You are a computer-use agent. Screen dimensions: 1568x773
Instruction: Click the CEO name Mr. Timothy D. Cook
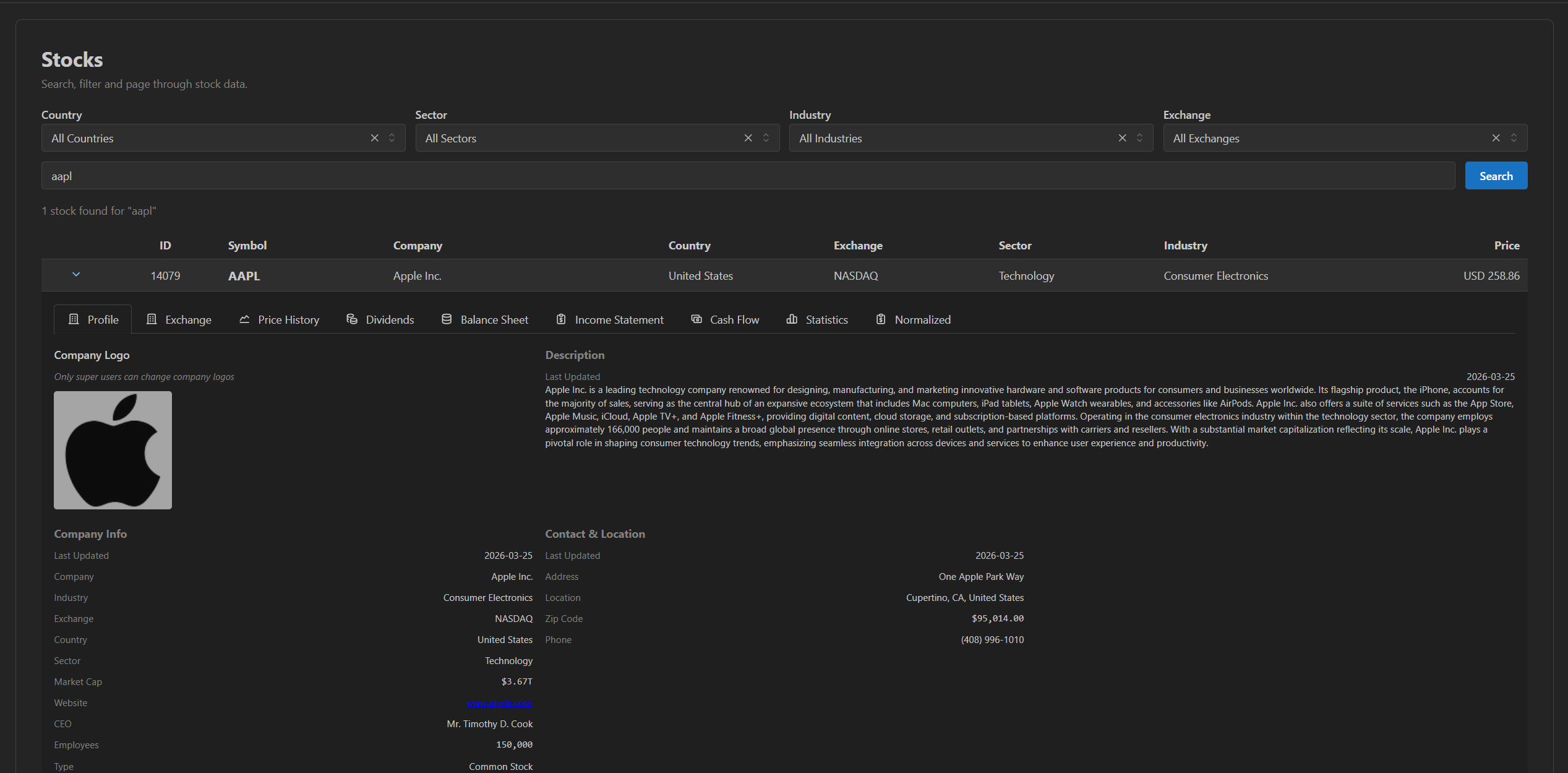coord(489,724)
